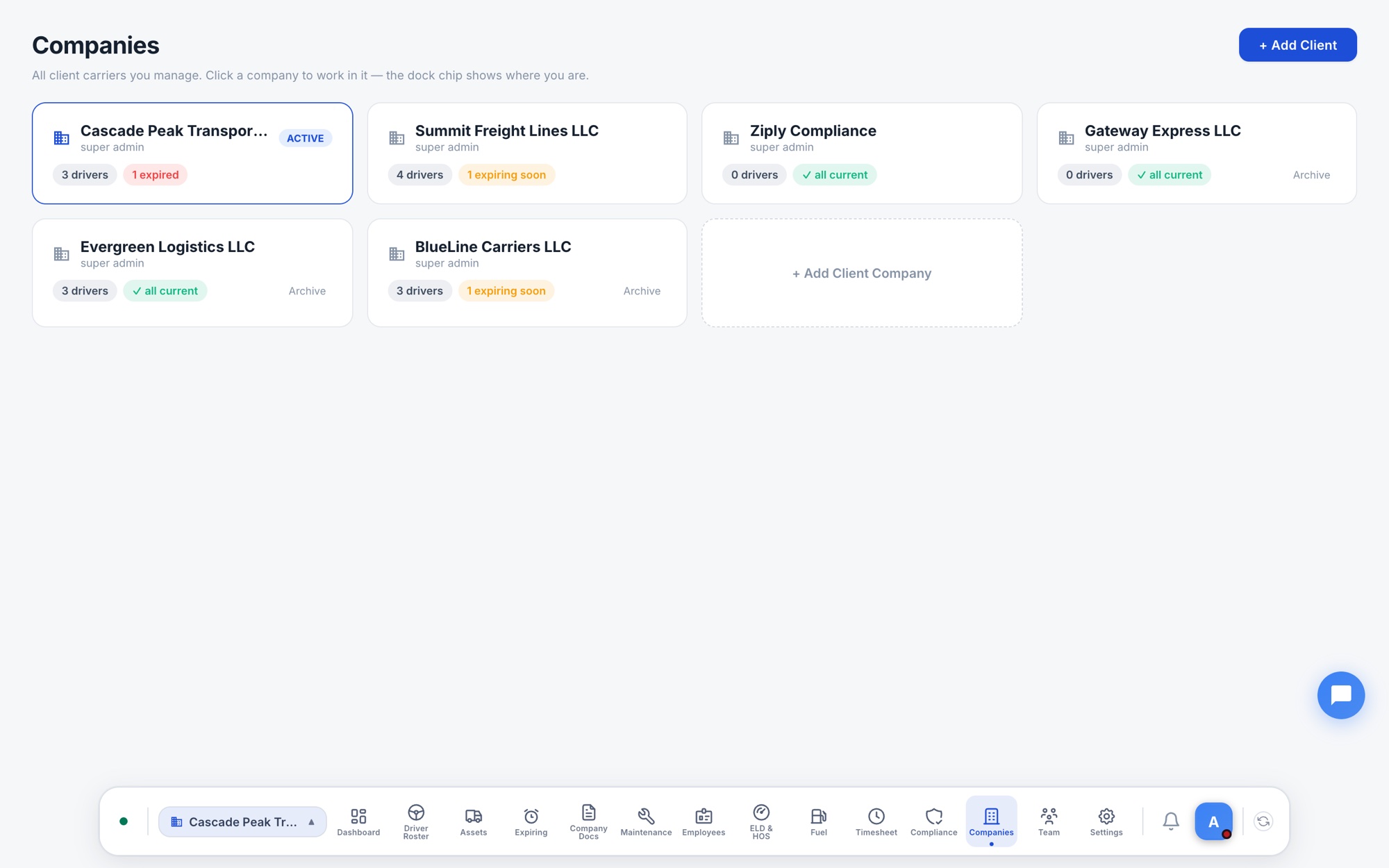1389x868 pixels.
Task: Open BlueLine Carriers LLC company title
Action: click(493, 247)
